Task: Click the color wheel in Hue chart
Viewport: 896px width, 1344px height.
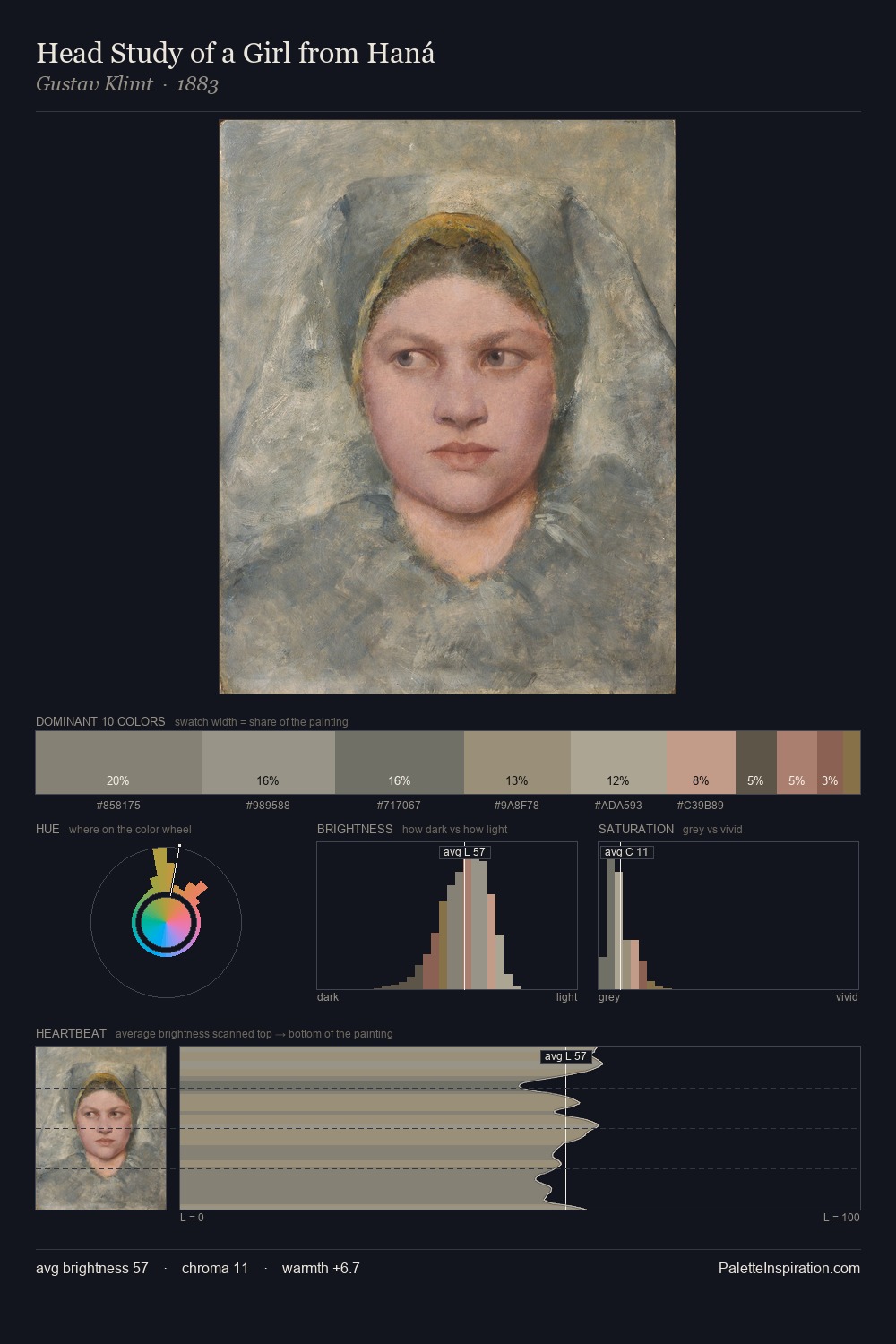Action: click(x=166, y=922)
